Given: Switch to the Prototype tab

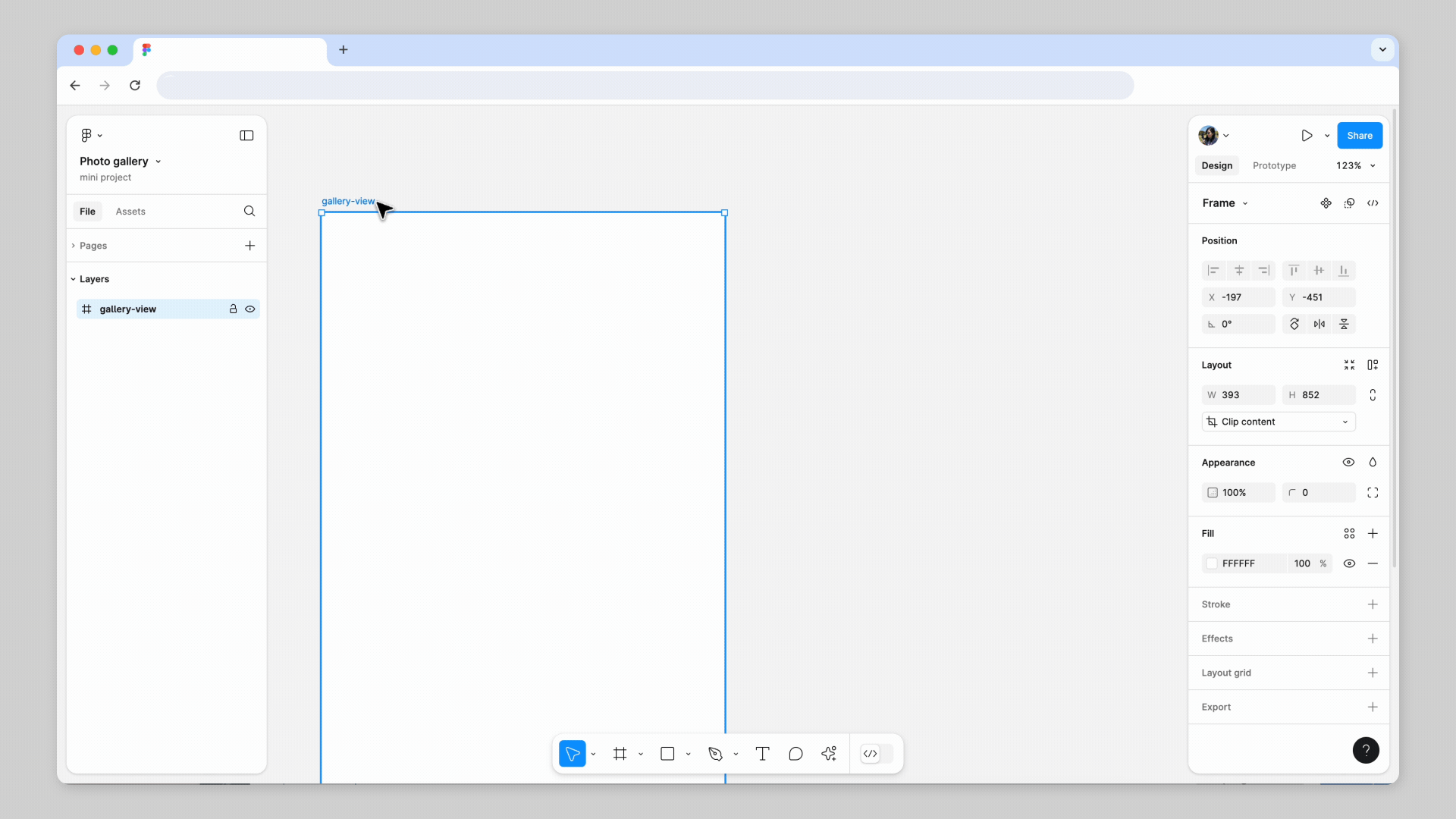Looking at the screenshot, I should point(1274,165).
